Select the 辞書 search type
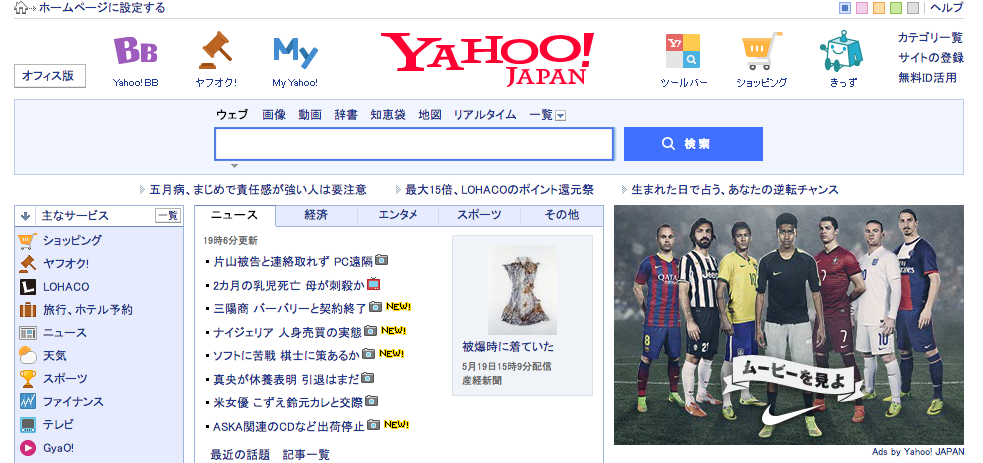This screenshot has height=463, width=983. [346, 115]
